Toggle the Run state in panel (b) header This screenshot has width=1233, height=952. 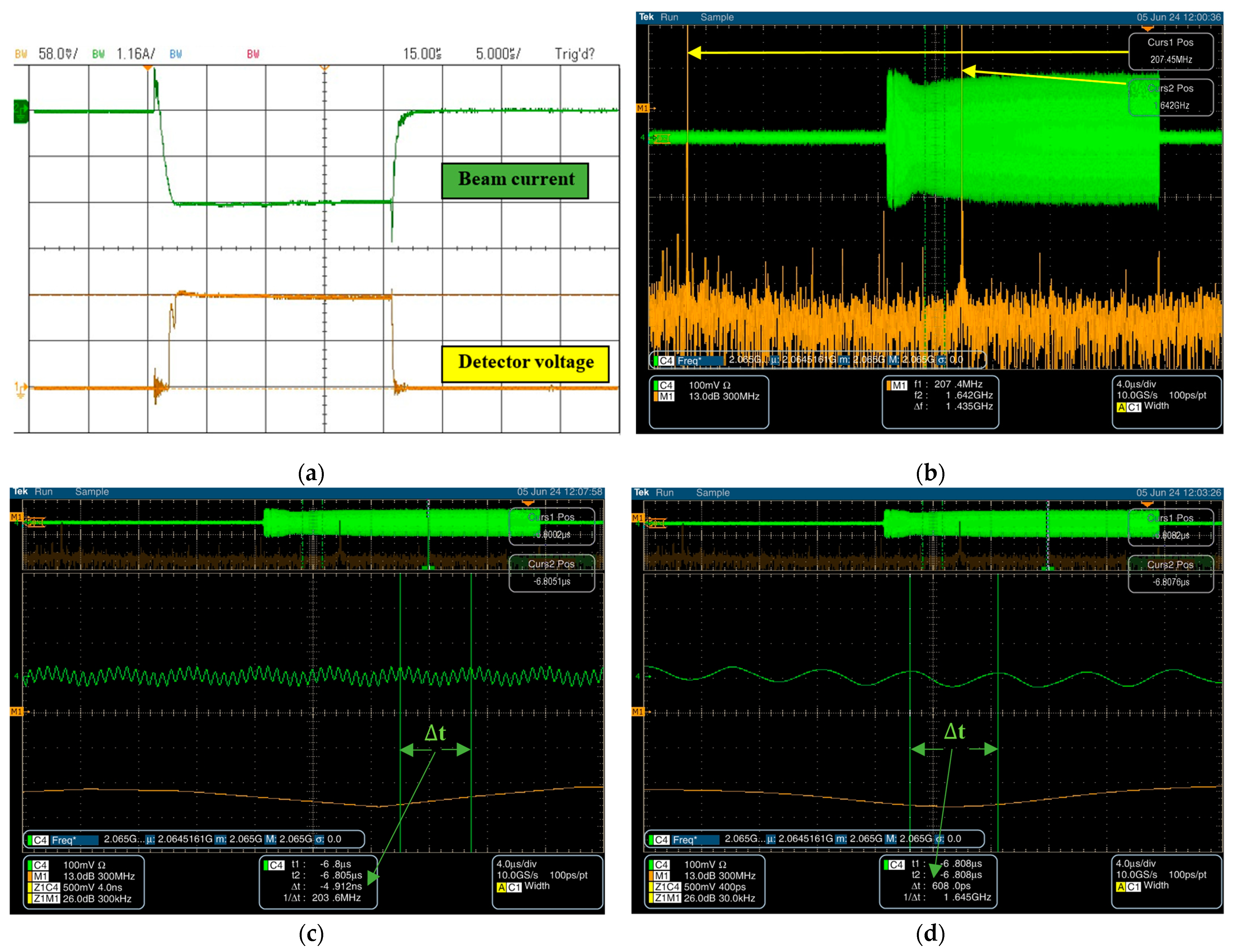coord(669,17)
